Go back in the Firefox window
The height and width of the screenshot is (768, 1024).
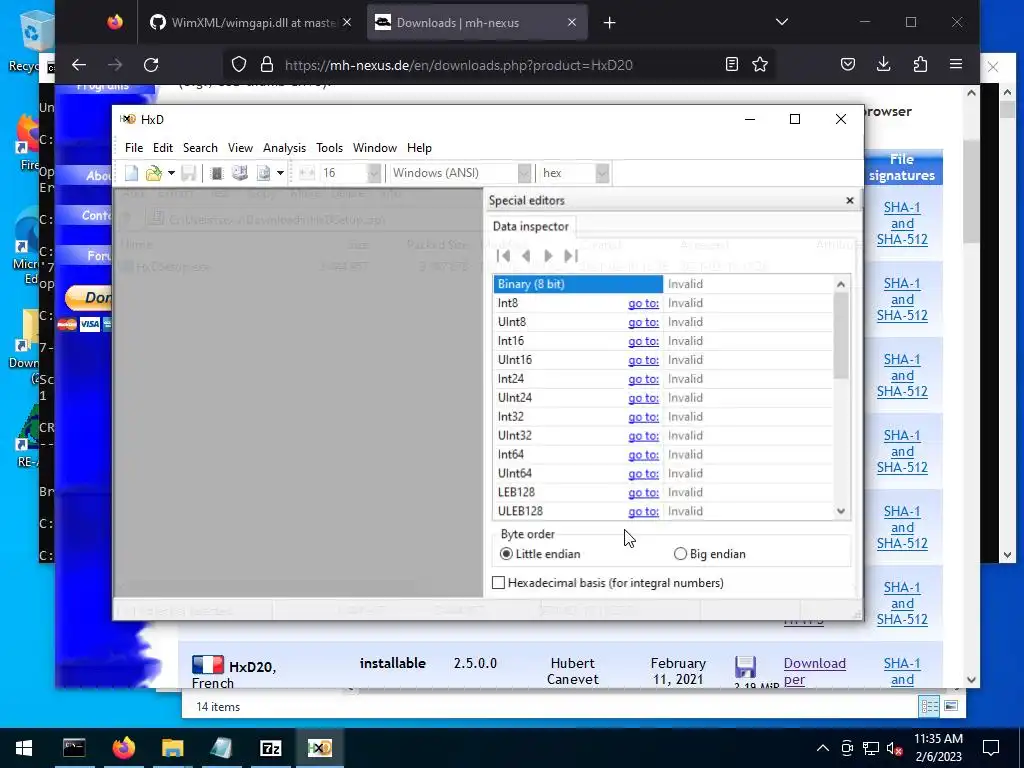[79, 65]
